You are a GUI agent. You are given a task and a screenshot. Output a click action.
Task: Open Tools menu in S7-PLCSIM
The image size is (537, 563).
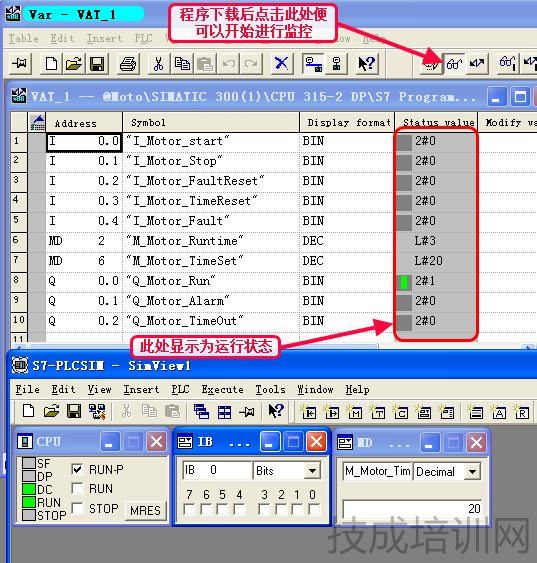coord(270,390)
